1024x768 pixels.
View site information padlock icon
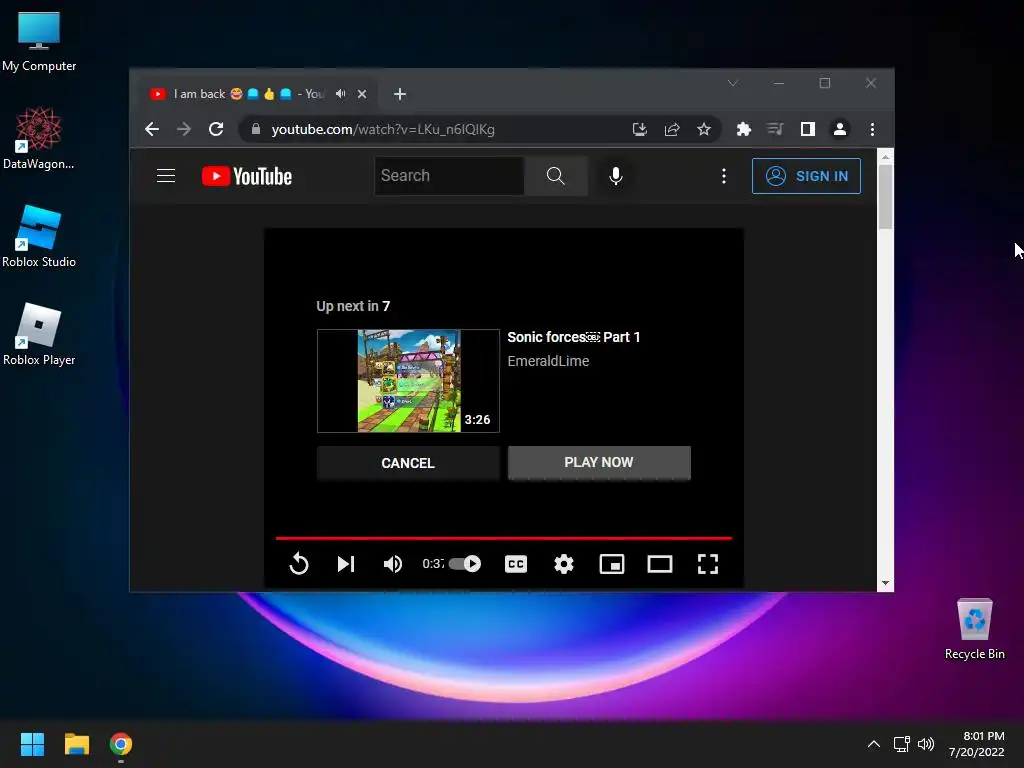tap(256, 129)
